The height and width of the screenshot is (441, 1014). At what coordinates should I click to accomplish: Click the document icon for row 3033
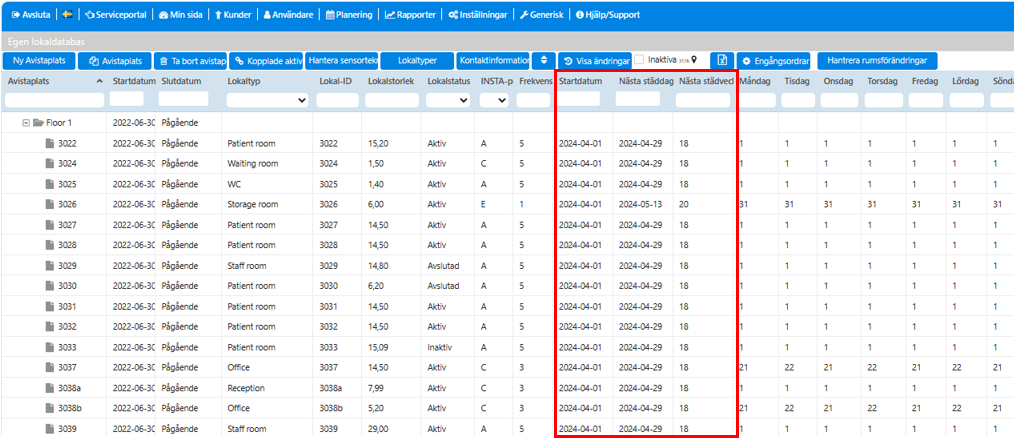(49, 347)
